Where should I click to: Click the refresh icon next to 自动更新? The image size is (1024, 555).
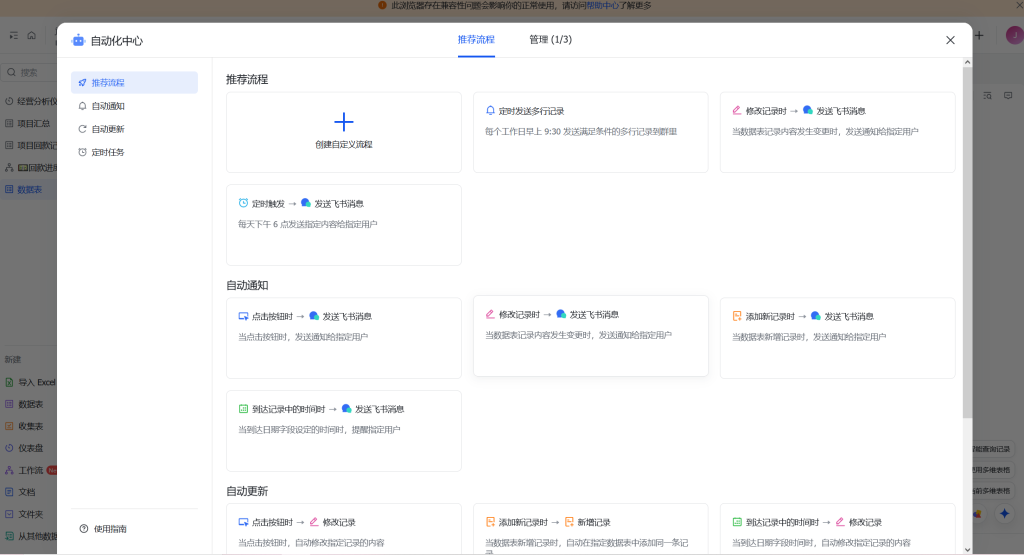[x=82, y=129]
